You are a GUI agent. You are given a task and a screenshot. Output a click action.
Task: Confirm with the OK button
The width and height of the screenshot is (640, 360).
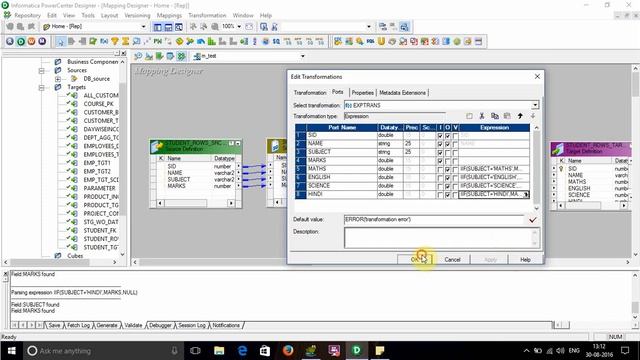click(x=414, y=260)
